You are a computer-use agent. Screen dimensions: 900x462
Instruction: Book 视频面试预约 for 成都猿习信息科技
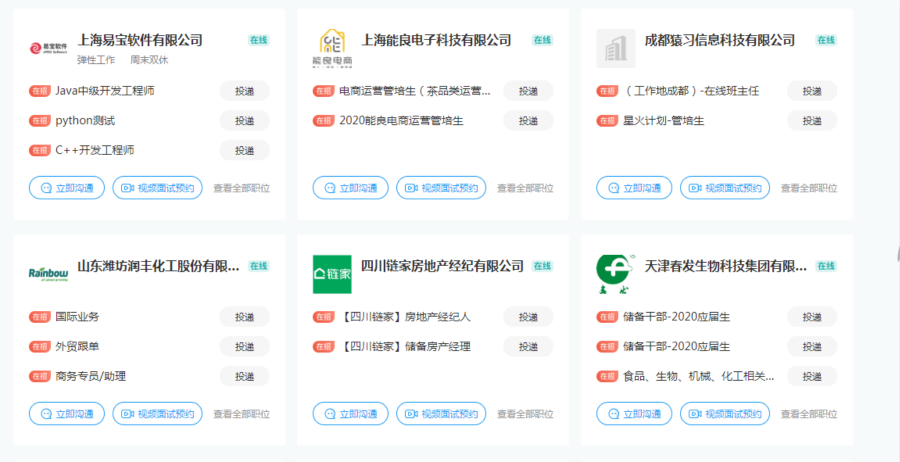pyautogui.click(x=725, y=188)
